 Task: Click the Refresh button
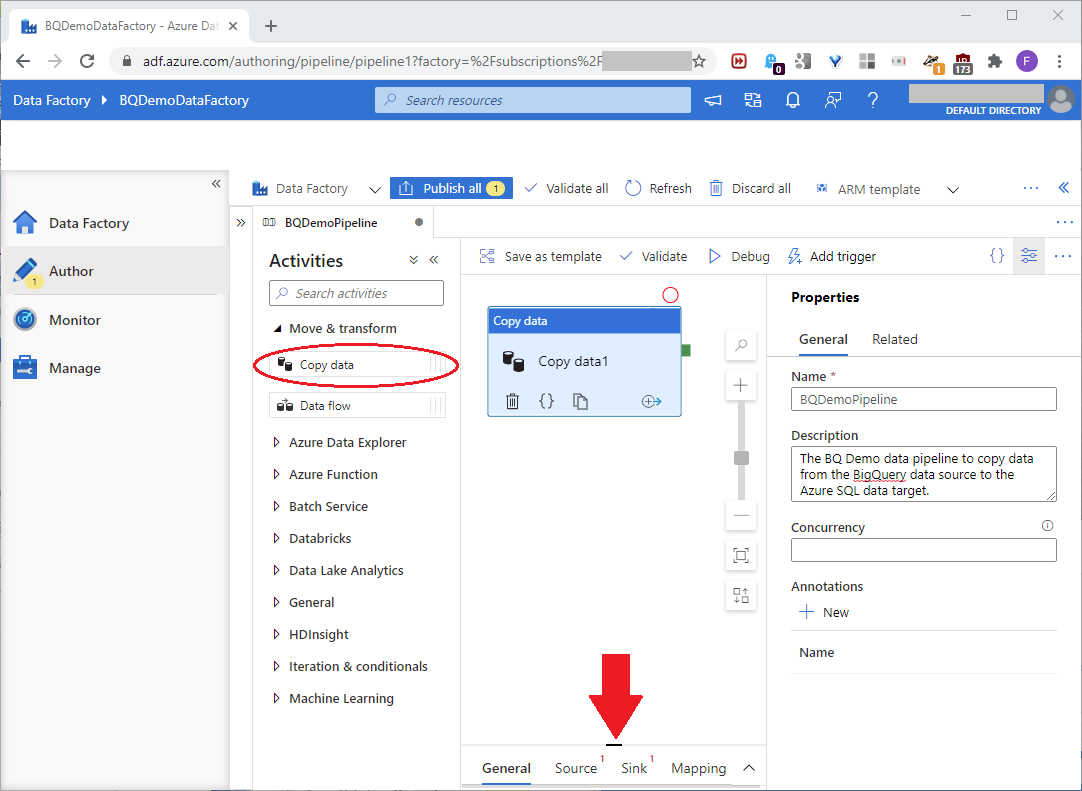(658, 188)
